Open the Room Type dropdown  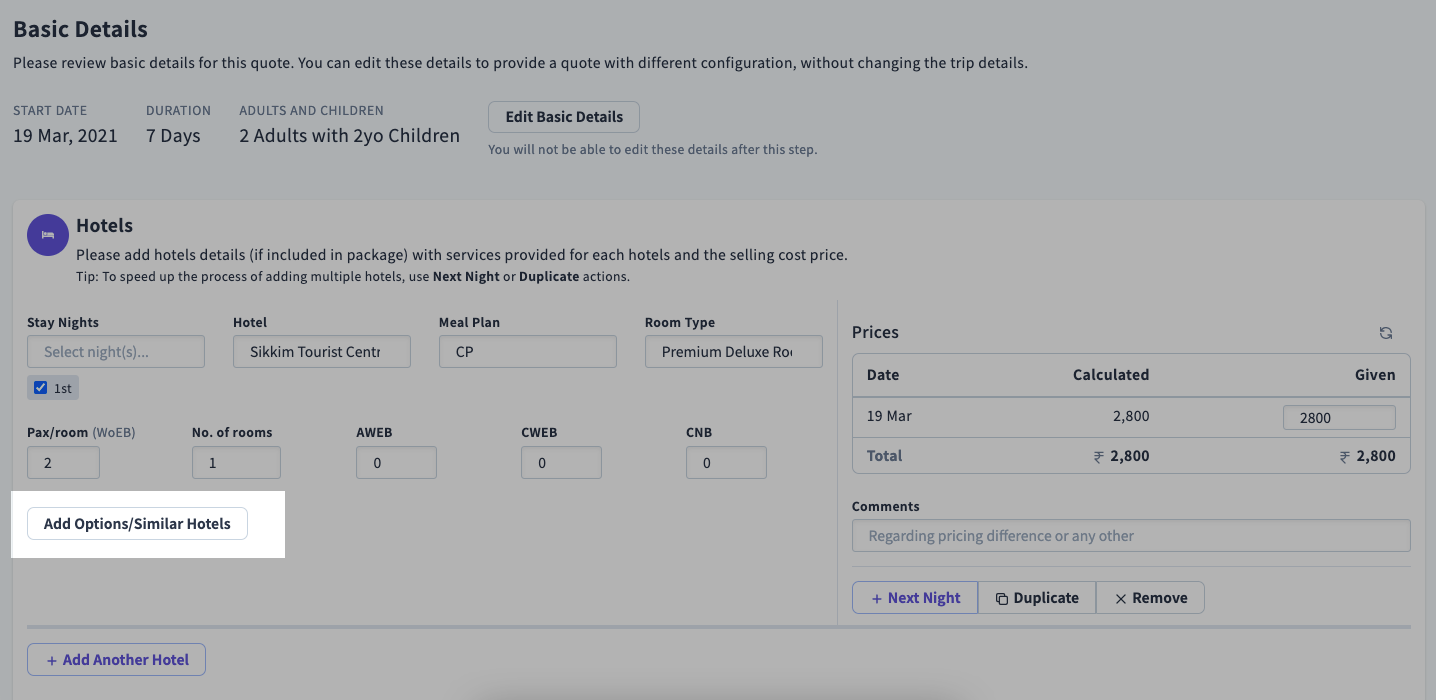click(x=733, y=351)
